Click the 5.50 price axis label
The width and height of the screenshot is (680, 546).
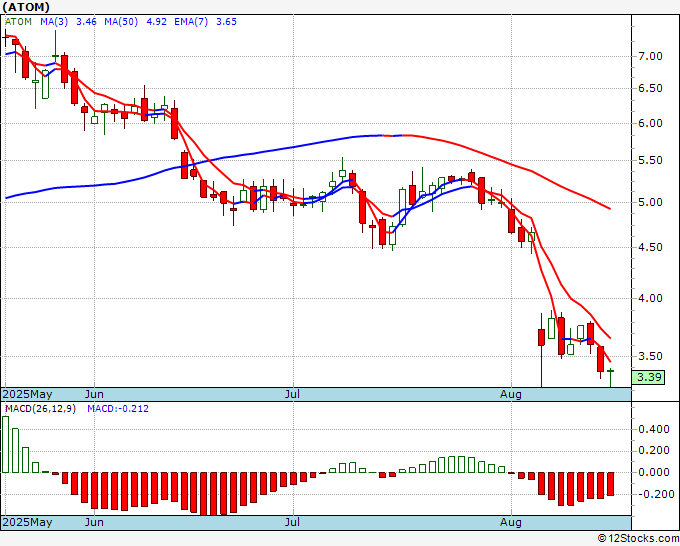point(650,160)
